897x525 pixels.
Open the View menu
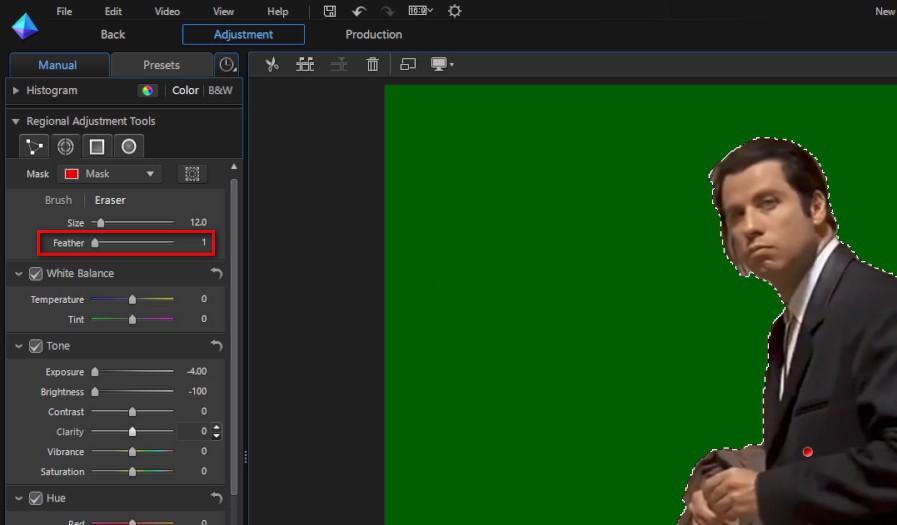(x=223, y=11)
